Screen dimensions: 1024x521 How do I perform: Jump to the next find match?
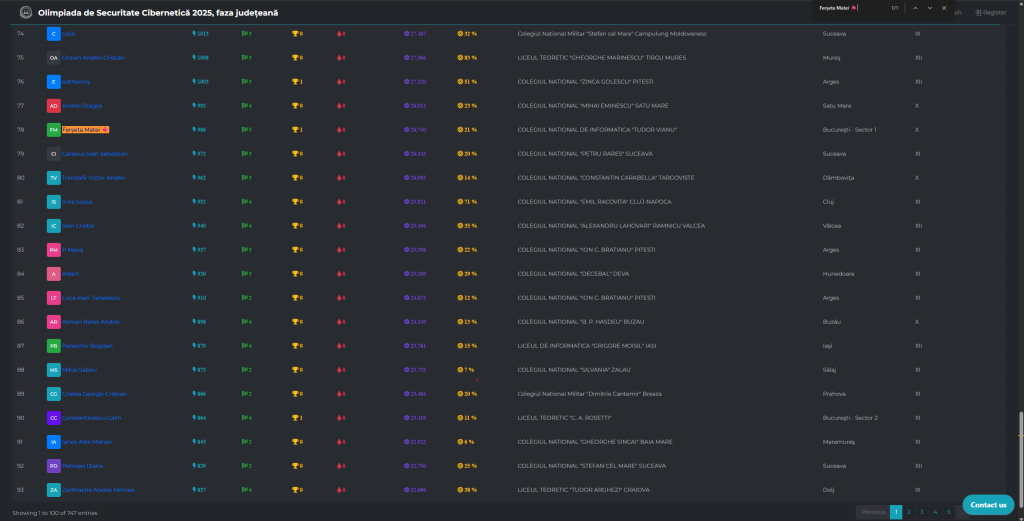(930, 8)
